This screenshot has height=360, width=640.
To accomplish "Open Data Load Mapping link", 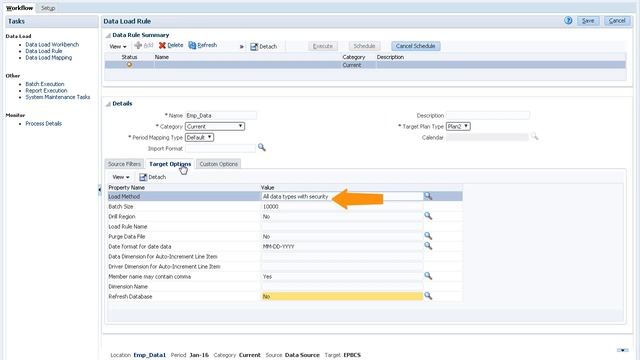I will [x=49, y=58].
